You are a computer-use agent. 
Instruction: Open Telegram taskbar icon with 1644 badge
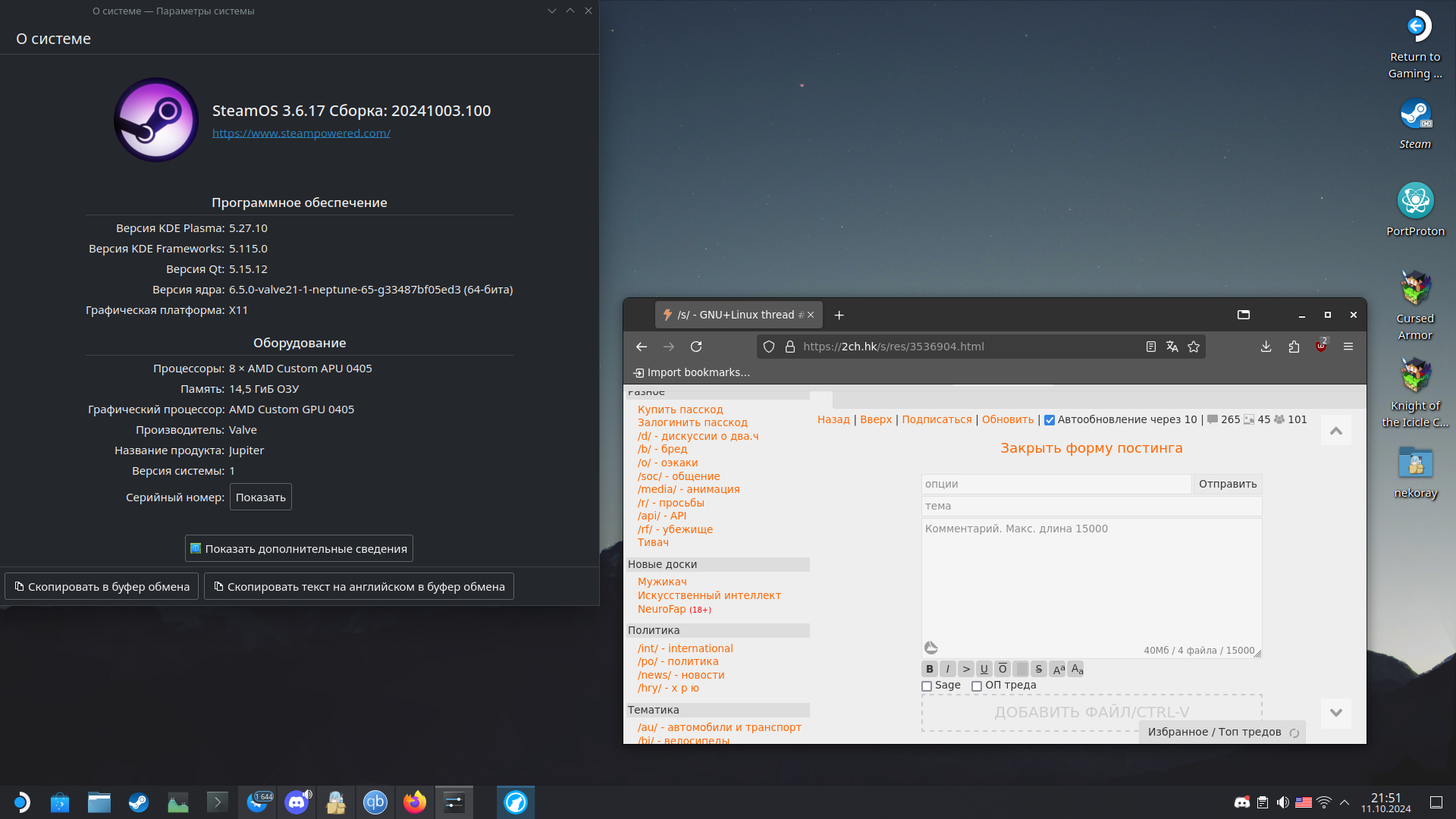pyautogui.click(x=257, y=802)
